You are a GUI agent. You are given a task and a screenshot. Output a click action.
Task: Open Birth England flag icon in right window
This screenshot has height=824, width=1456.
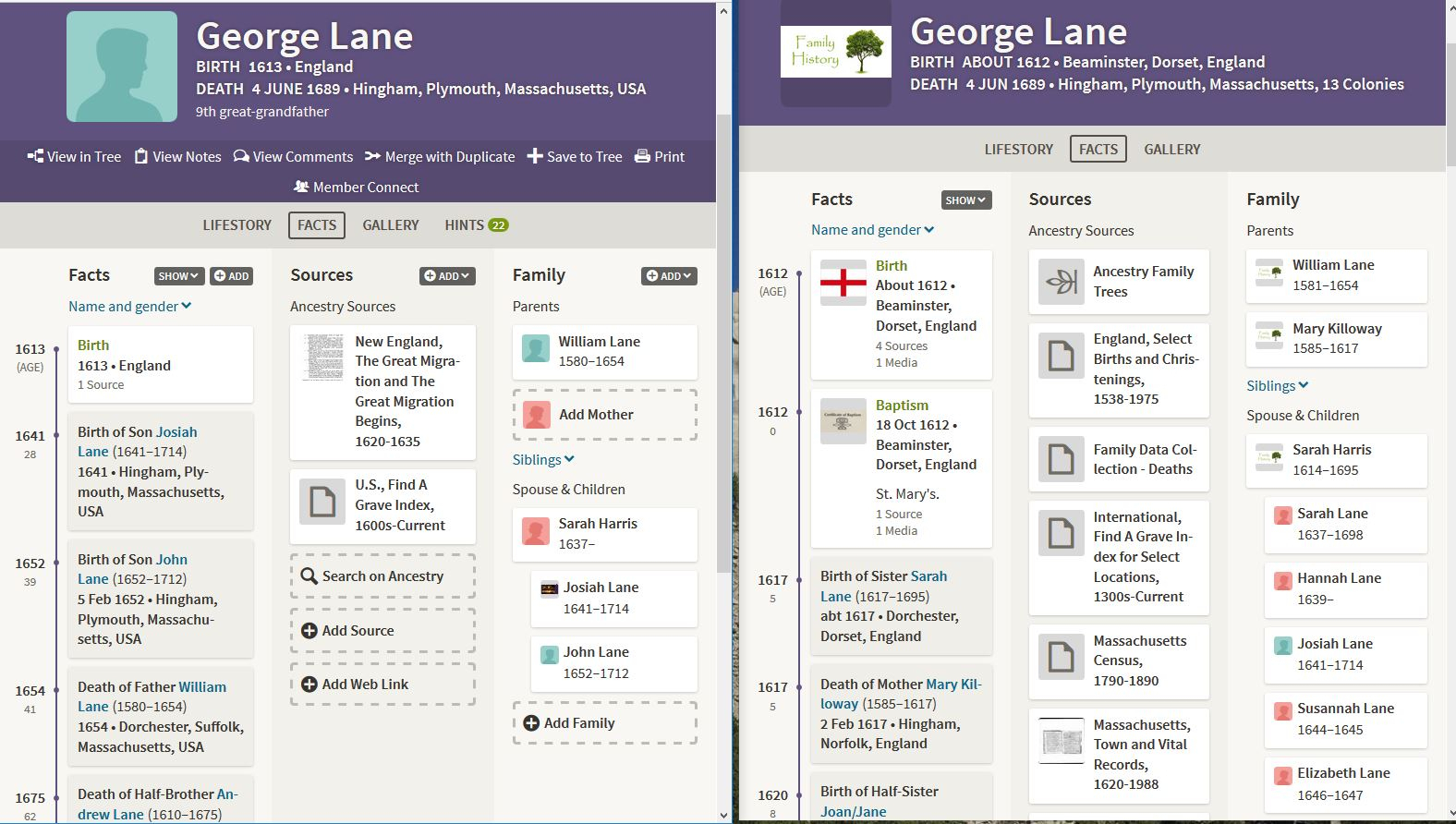coord(843,283)
